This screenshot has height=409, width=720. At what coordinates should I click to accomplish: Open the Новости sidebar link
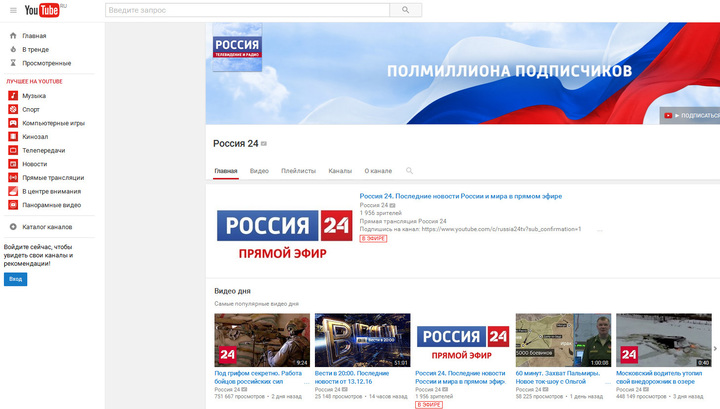pos(35,164)
